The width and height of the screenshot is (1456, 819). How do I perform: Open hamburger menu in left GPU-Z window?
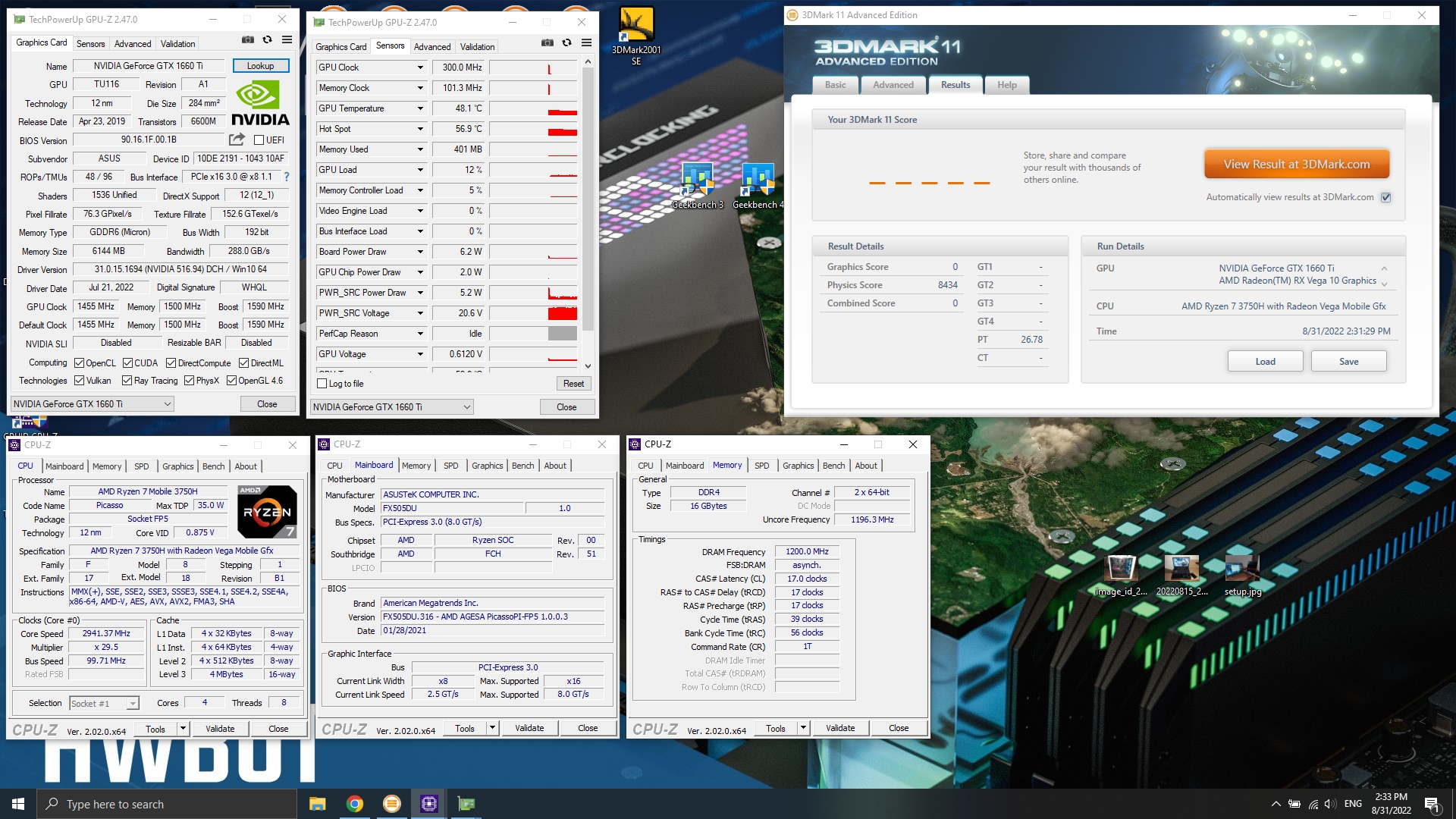click(x=287, y=40)
